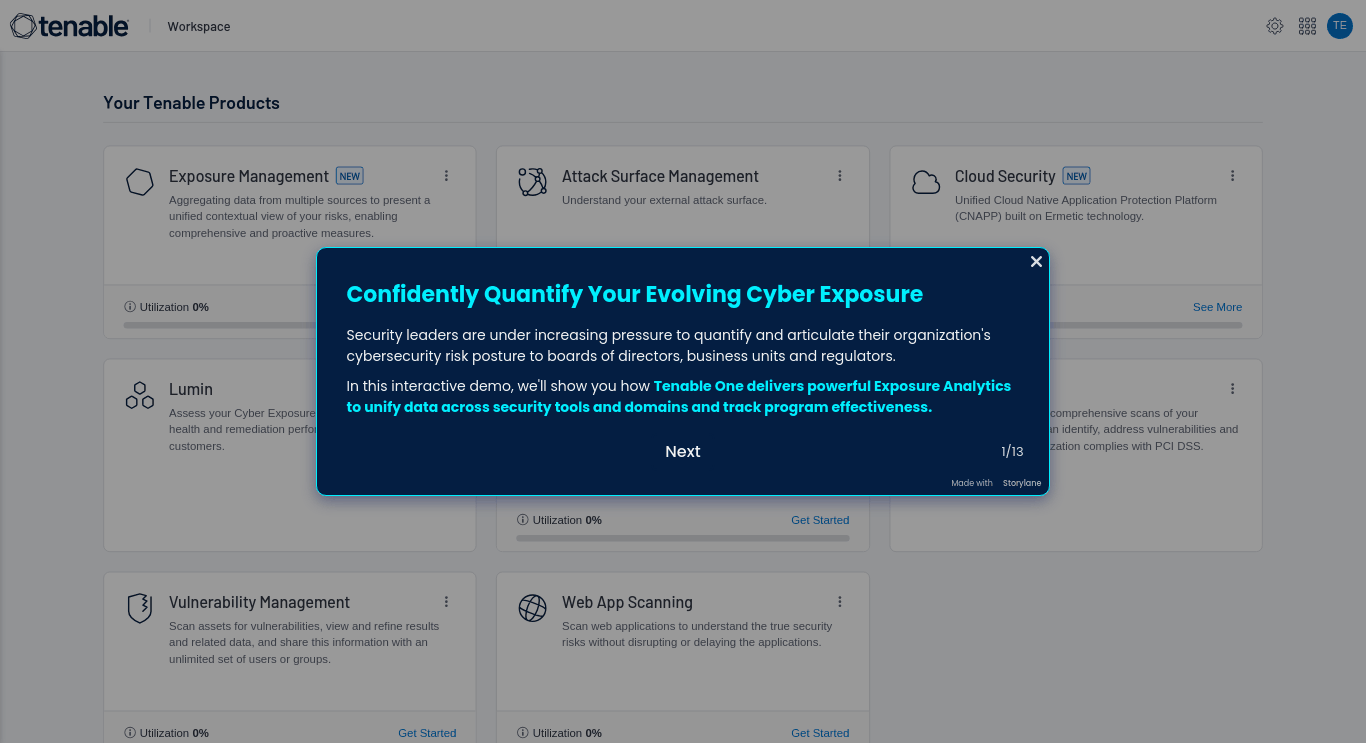This screenshot has height=743, width=1366.
Task: Click the Web App Scanning globe icon
Action: pos(533,608)
